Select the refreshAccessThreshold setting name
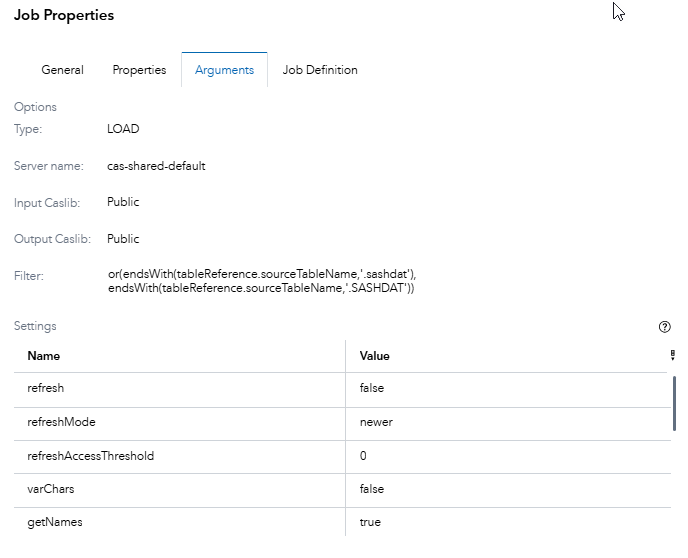 point(90,456)
